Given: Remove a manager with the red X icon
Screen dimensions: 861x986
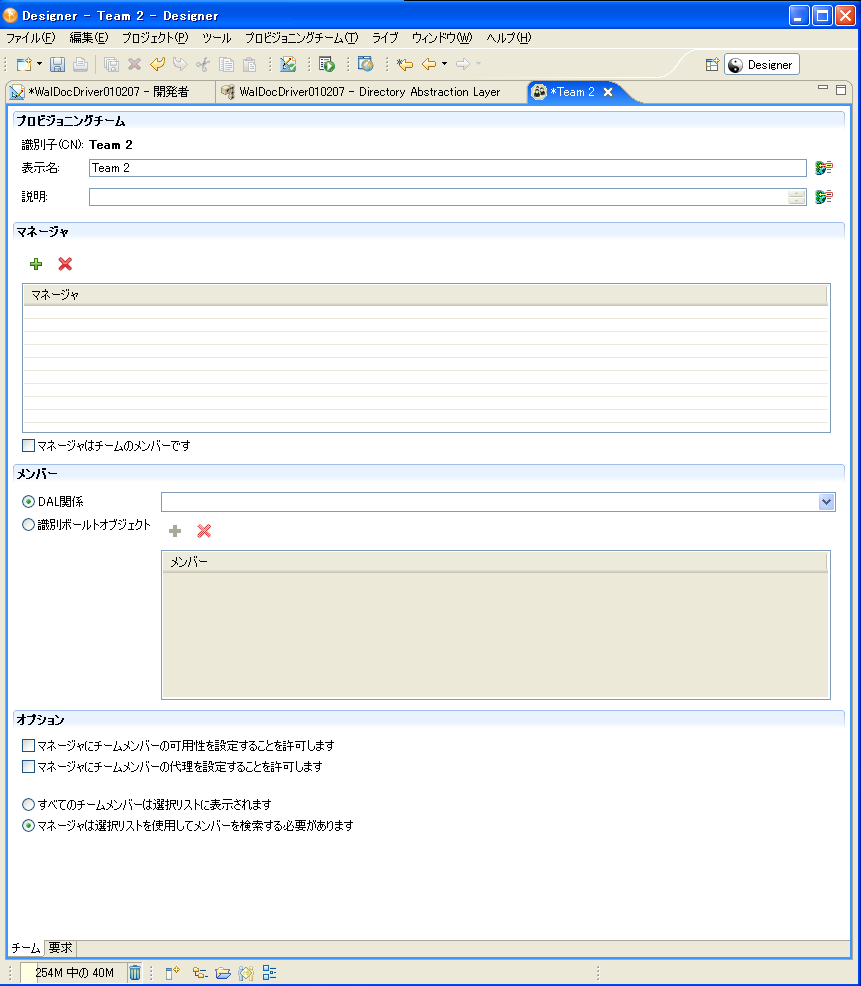Looking at the screenshot, I should (65, 264).
